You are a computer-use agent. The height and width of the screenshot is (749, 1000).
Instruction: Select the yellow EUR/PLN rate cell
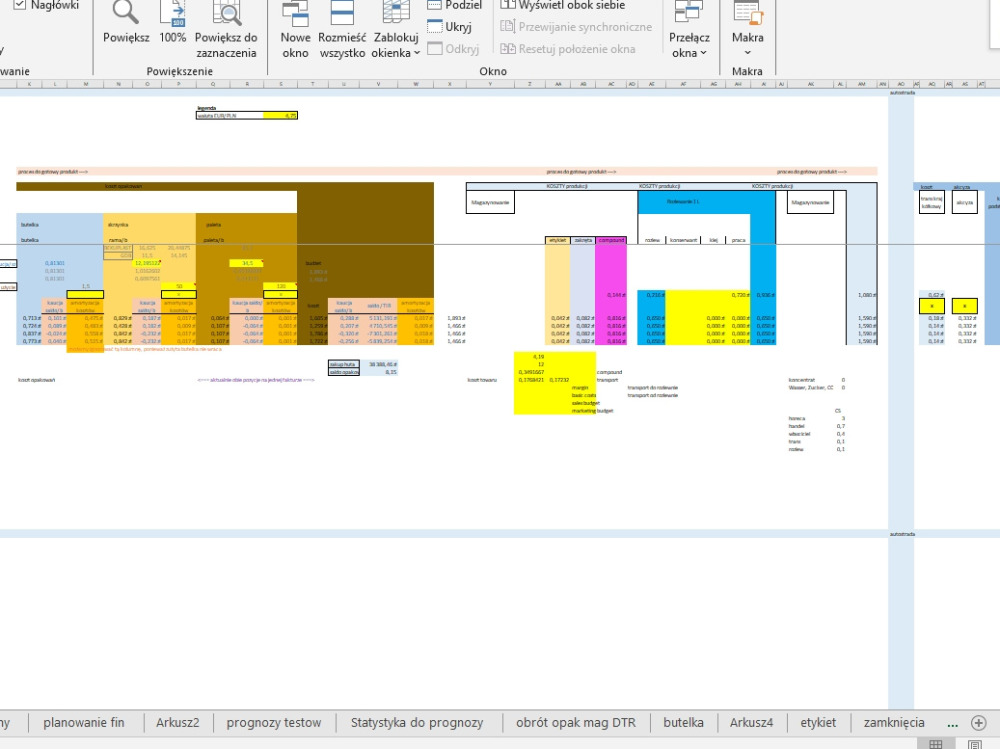pyautogui.click(x=280, y=115)
